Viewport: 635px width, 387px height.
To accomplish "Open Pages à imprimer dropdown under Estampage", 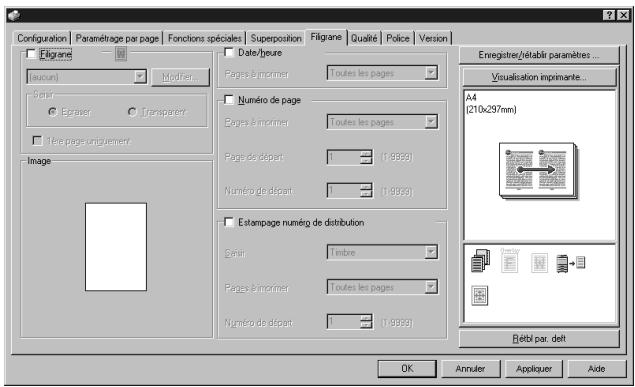I will tap(382, 287).
